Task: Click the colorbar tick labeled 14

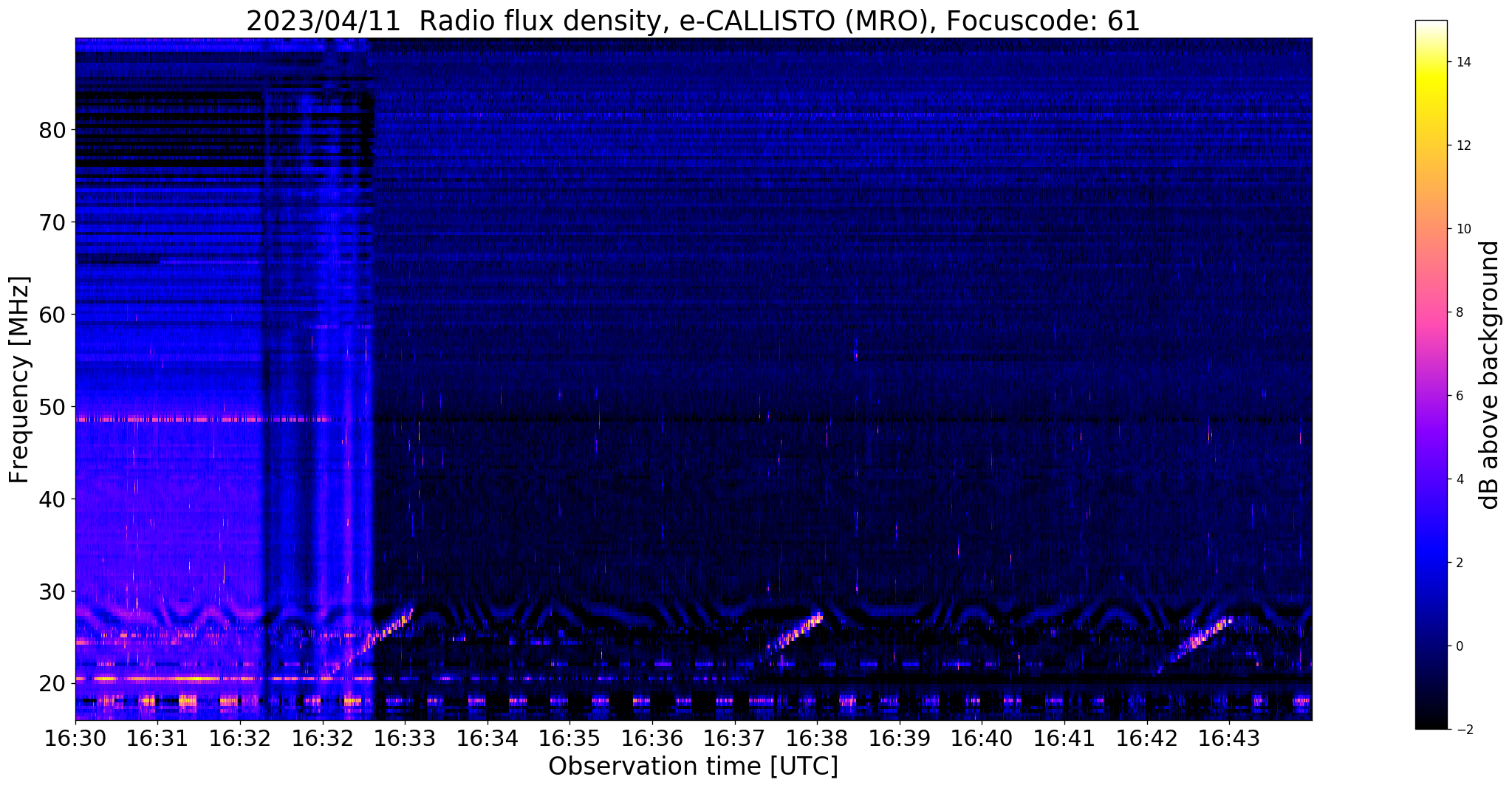Action: pos(1463,62)
